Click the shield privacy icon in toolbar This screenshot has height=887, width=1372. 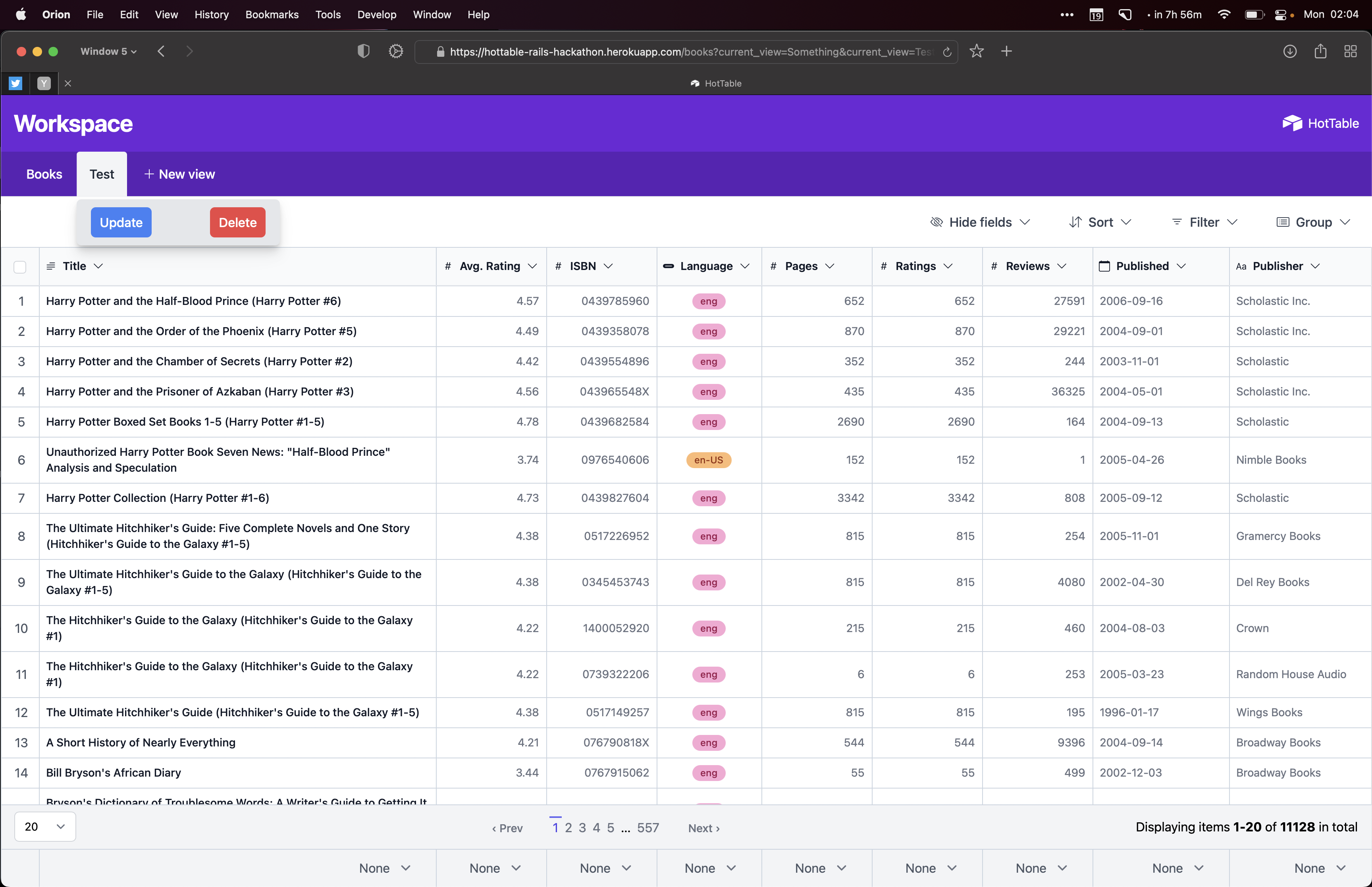tap(363, 51)
